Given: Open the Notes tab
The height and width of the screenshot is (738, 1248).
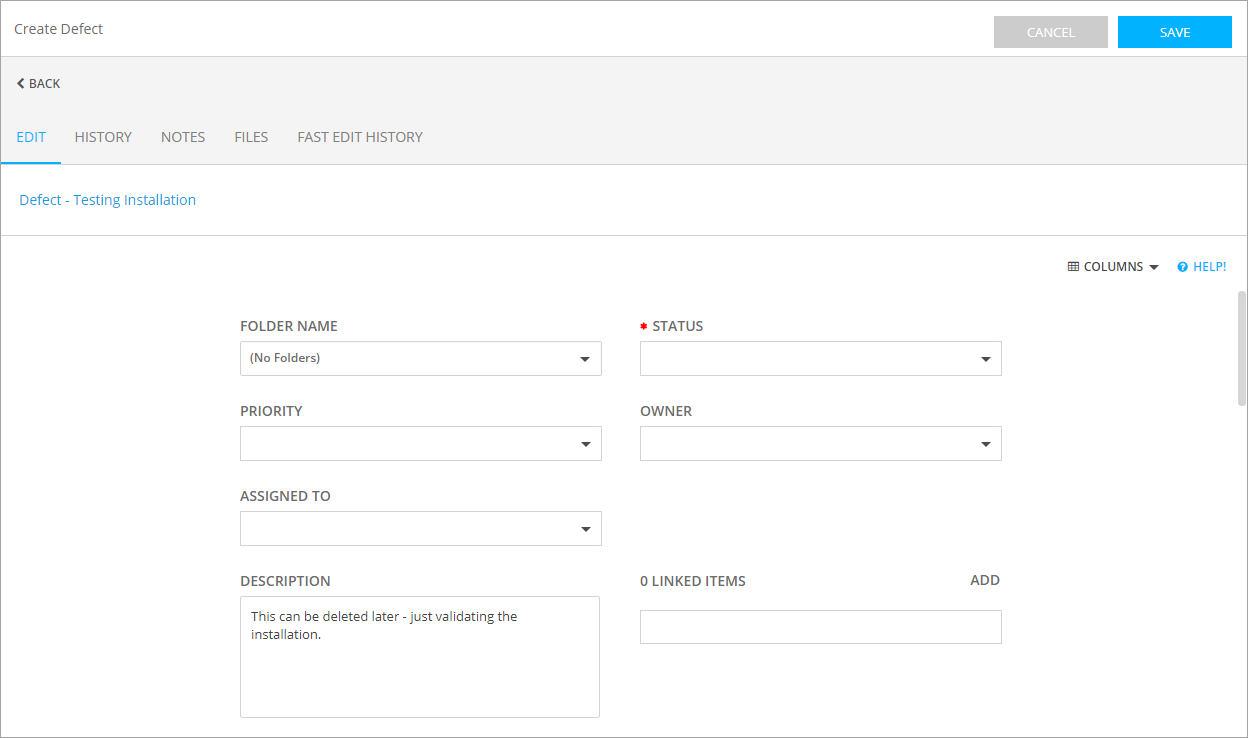Looking at the screenshot, I should tap(183, 137).
